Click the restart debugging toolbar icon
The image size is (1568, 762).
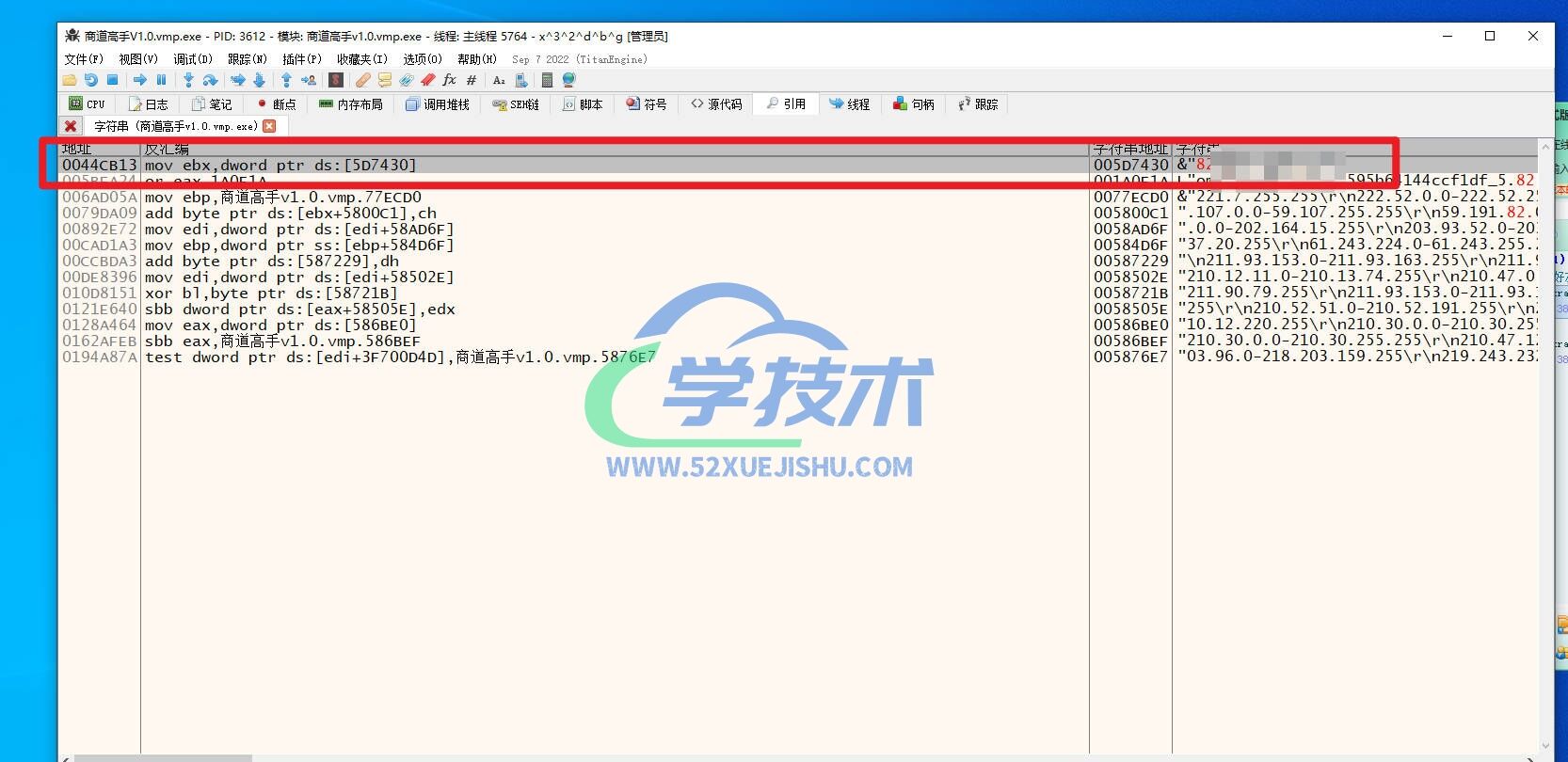click(91, 80)
